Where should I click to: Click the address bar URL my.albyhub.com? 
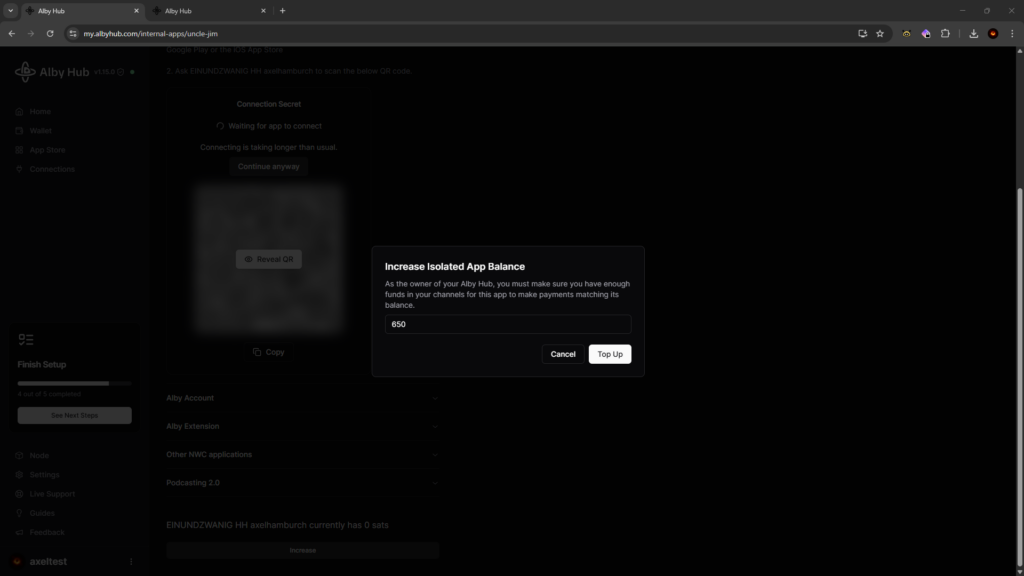point(150,33)
